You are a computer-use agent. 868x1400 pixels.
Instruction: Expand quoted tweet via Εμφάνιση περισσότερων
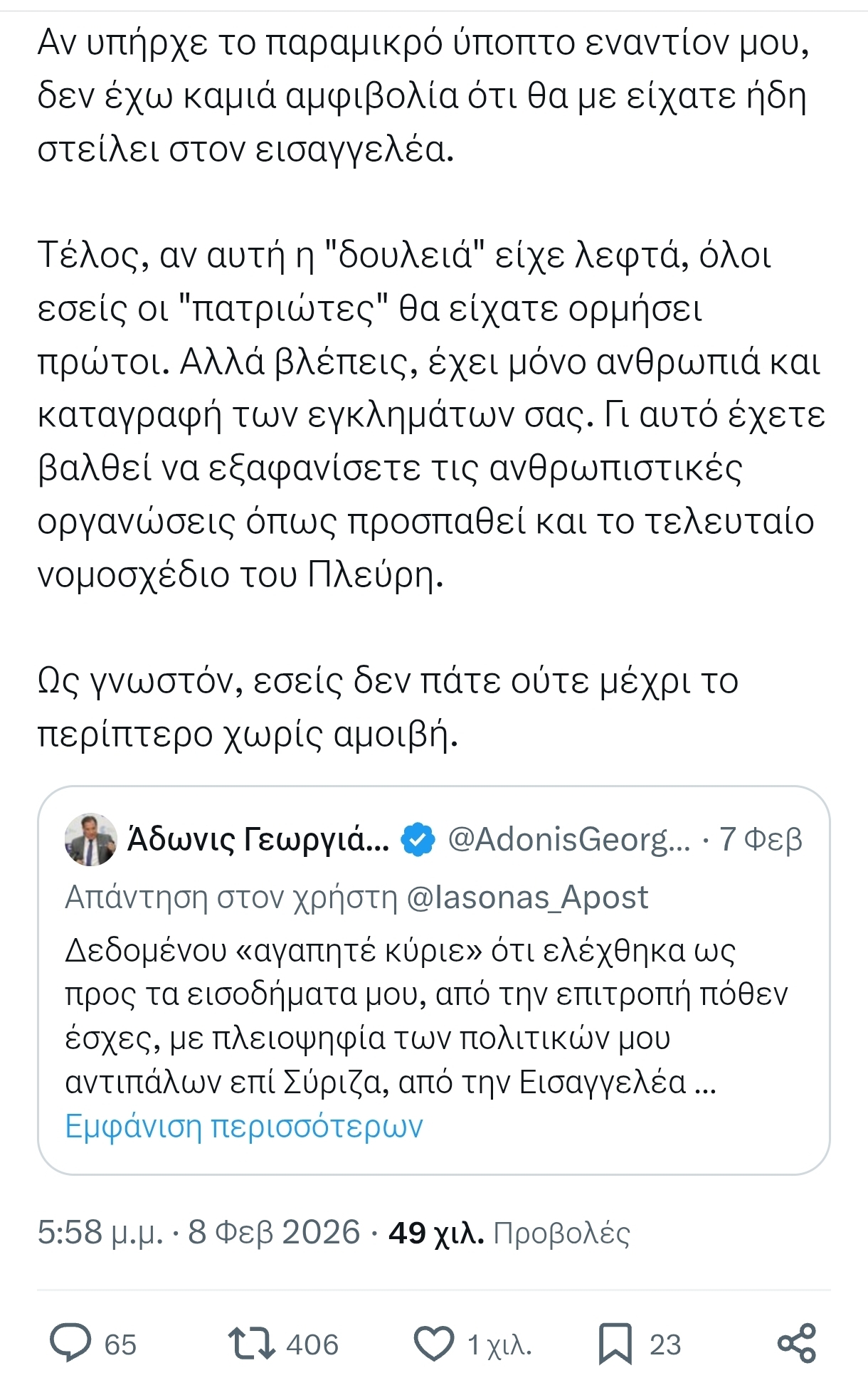point(244,1127)
